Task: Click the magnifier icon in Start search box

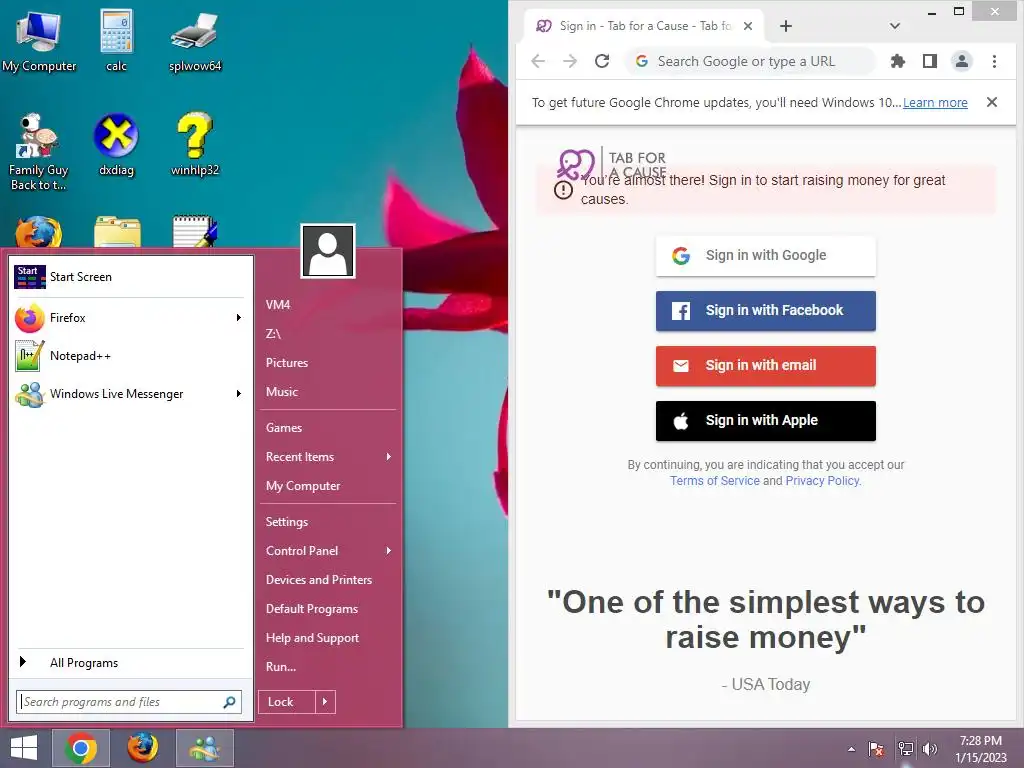Action: tap(229, 702)
